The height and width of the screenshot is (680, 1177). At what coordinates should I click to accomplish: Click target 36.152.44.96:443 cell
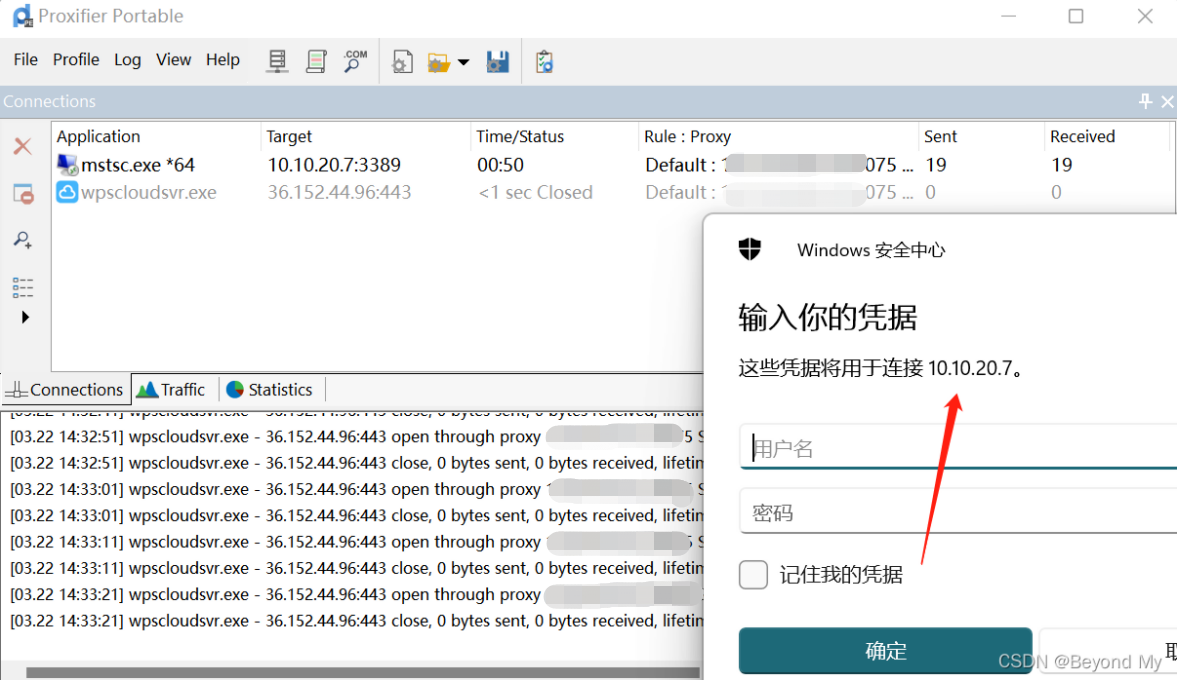tap(339, 192)
